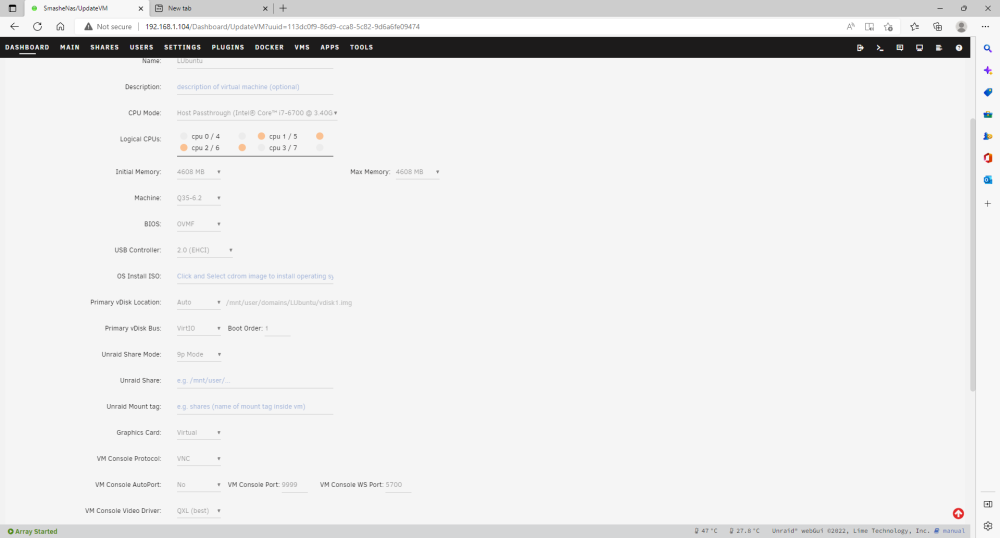
Task: Toggle the cpu 1 checkbox
Action: pos(261,136)
